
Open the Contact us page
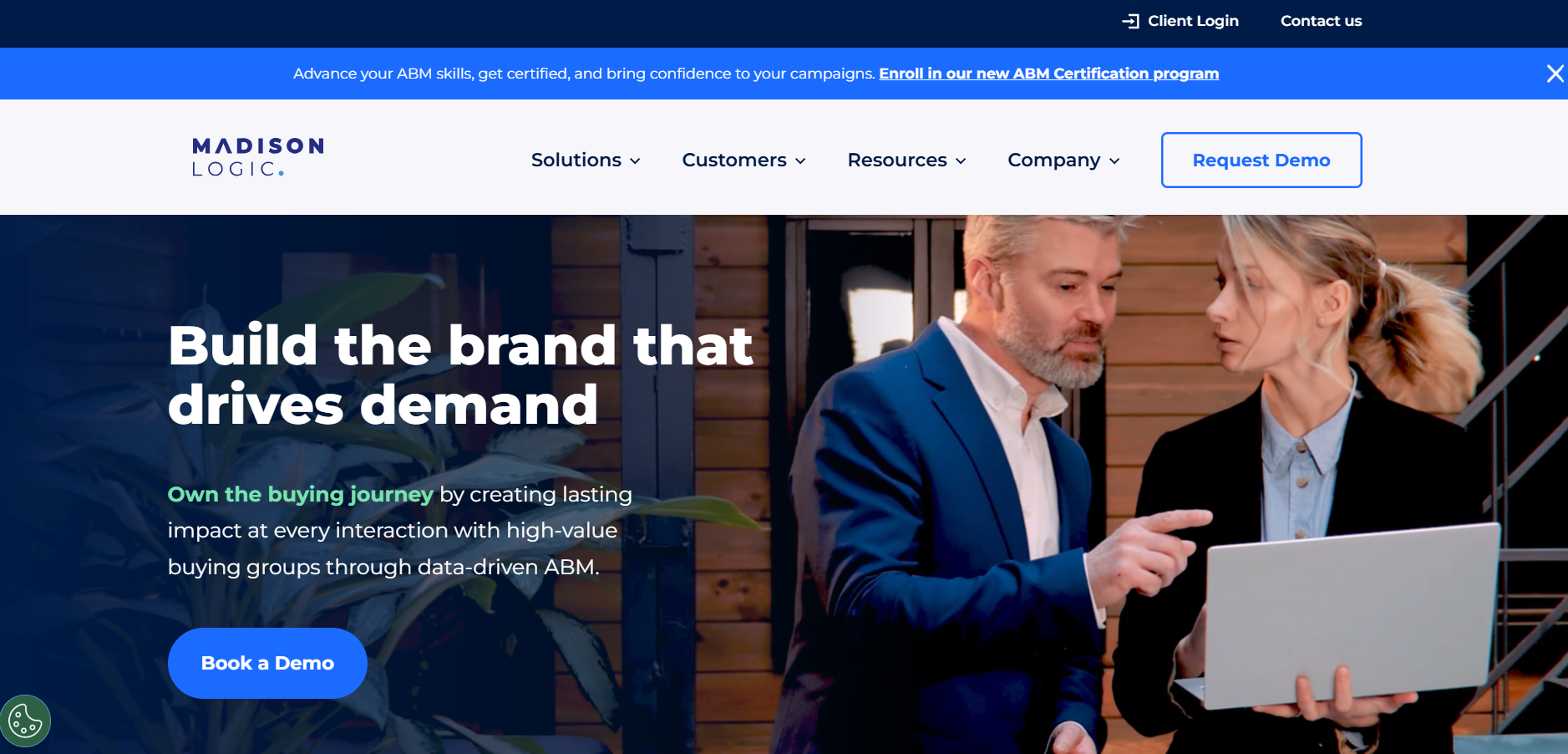click(x=1321, y=21)
